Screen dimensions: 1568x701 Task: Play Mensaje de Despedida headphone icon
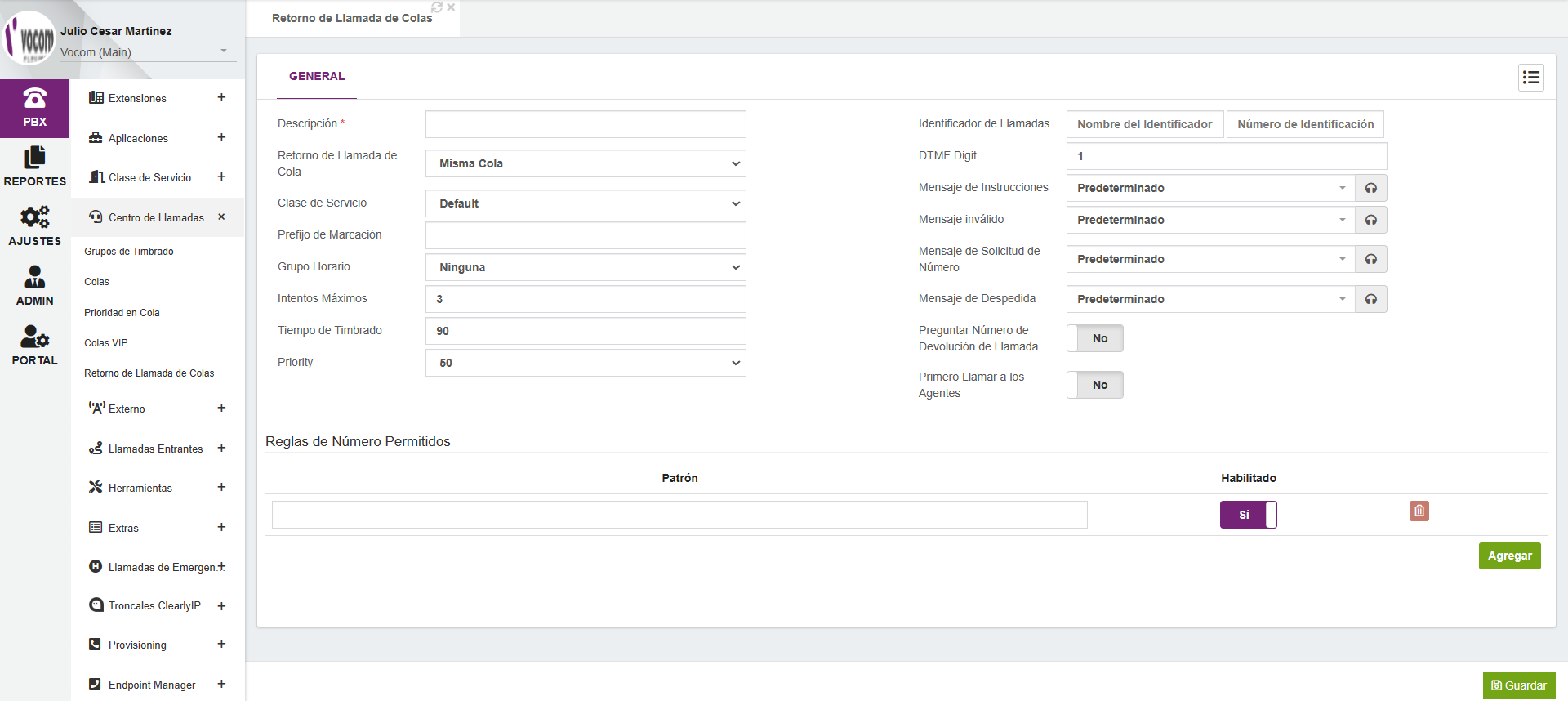pyautogui.click(x=1371, y=299)
